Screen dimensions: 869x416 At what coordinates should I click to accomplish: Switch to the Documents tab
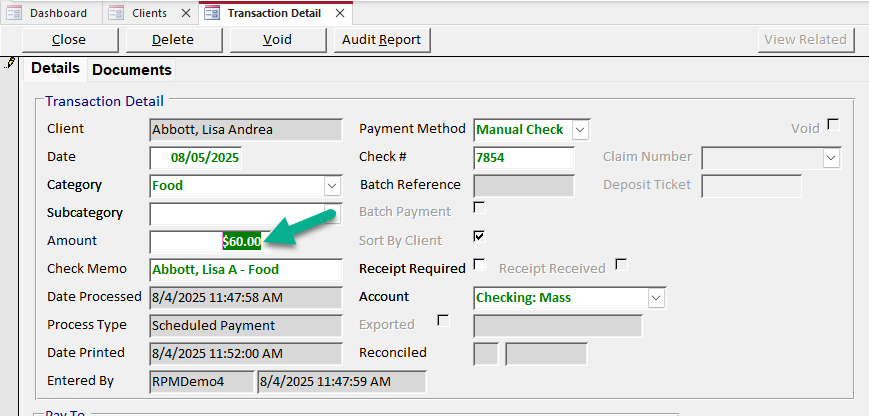coord(132,70)
